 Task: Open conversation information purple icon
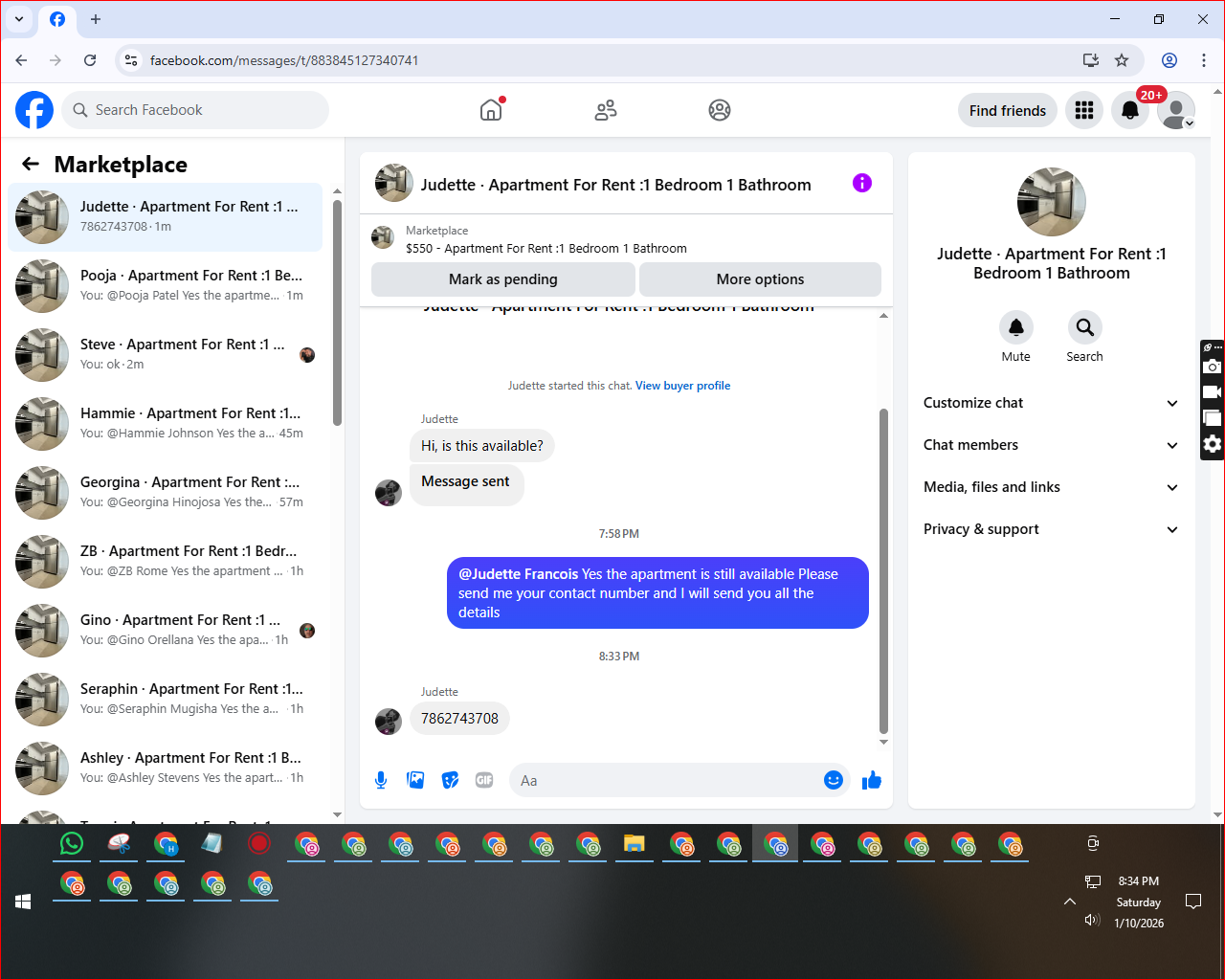862,183
